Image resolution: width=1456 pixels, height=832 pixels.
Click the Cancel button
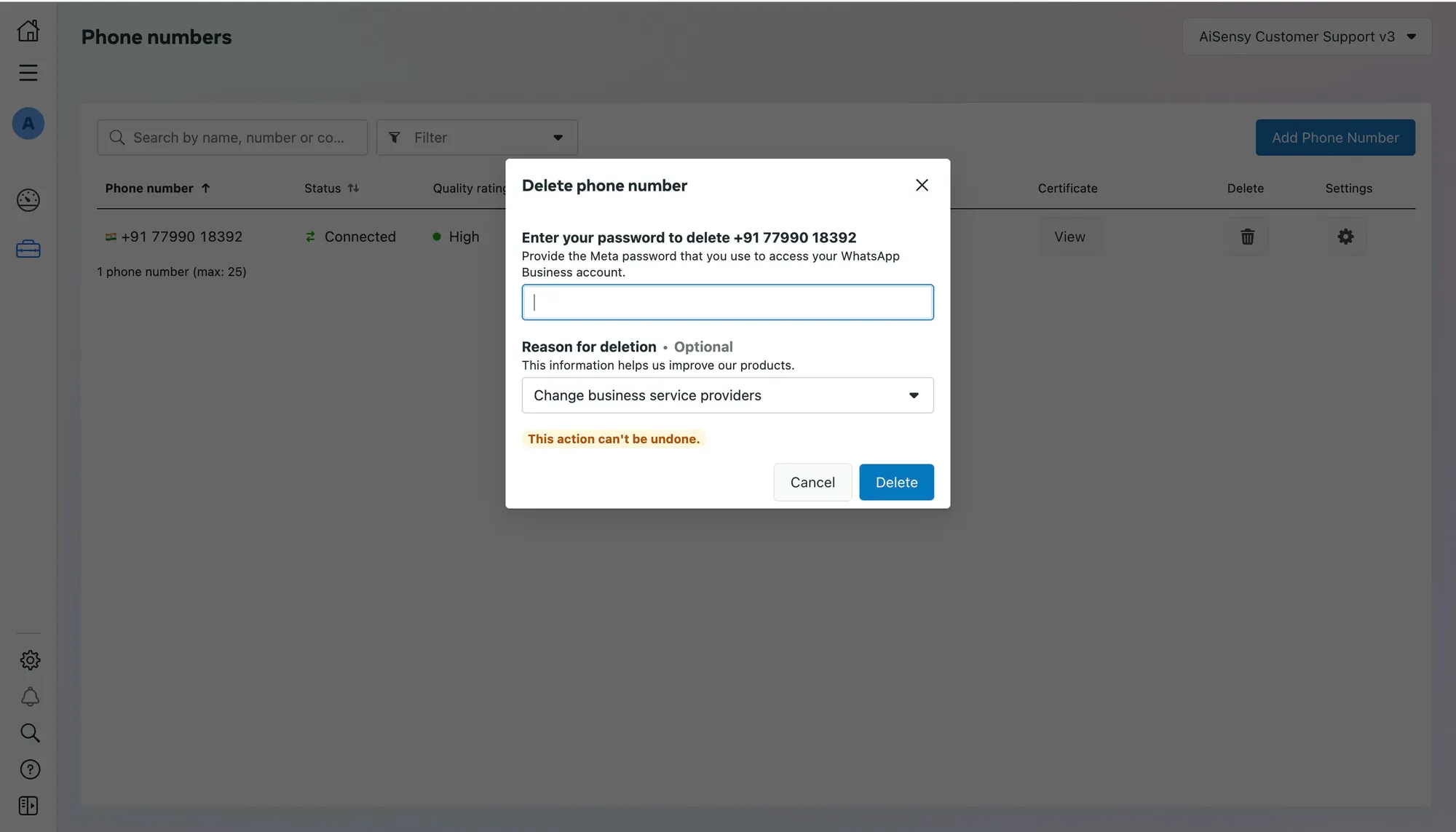[x=812, y=482]
